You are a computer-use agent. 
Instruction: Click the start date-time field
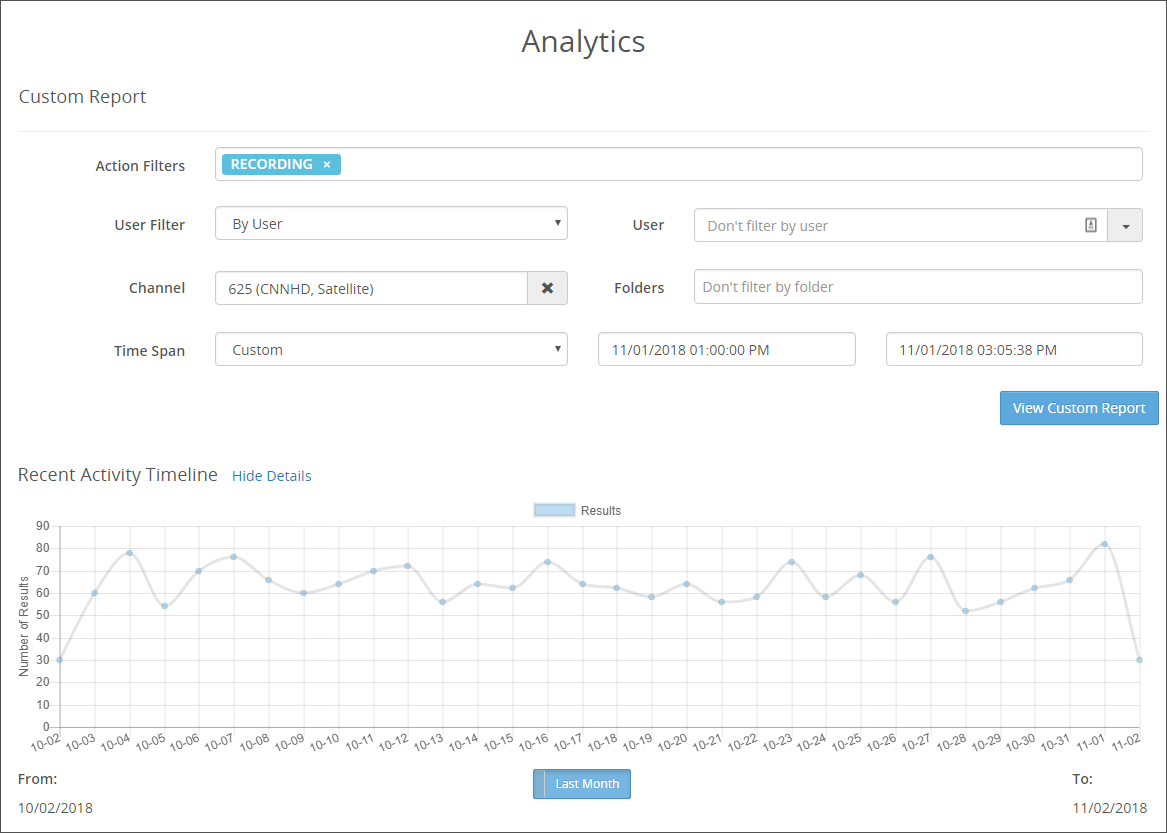726,349
